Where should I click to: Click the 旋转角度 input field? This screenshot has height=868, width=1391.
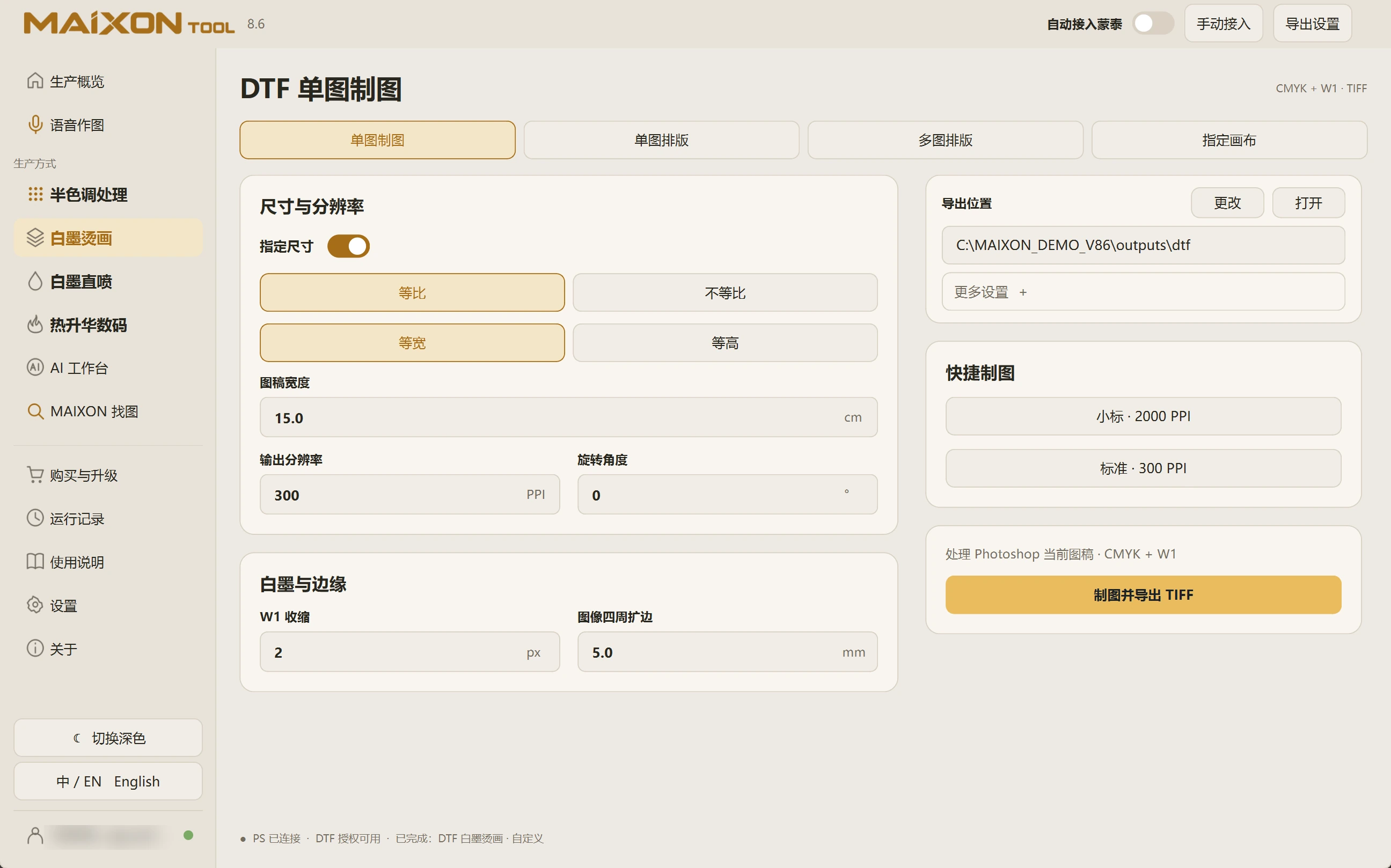click(x=727, y=494)
